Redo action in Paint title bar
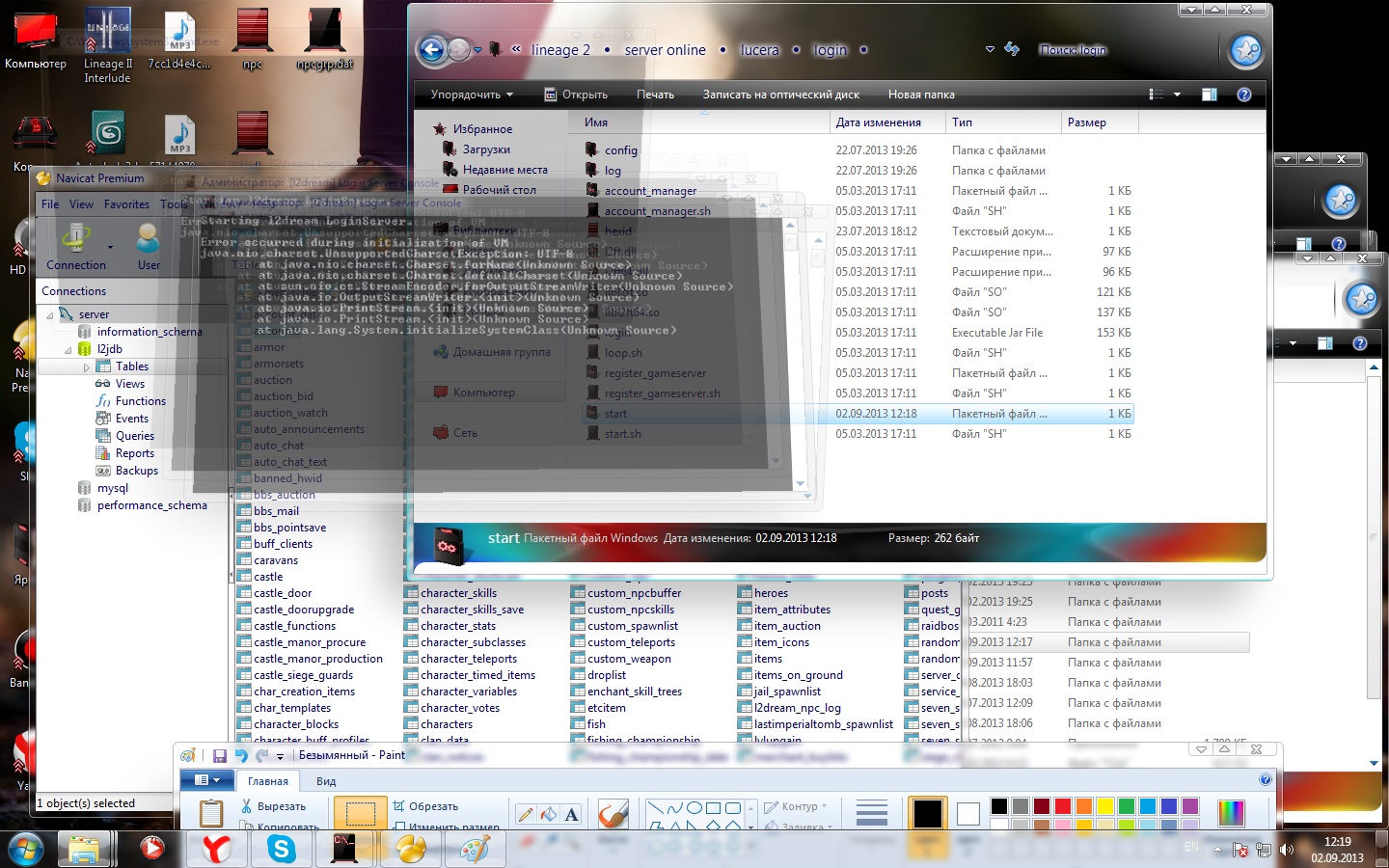Screen dimensions: 1389x868 click(261, 756)
